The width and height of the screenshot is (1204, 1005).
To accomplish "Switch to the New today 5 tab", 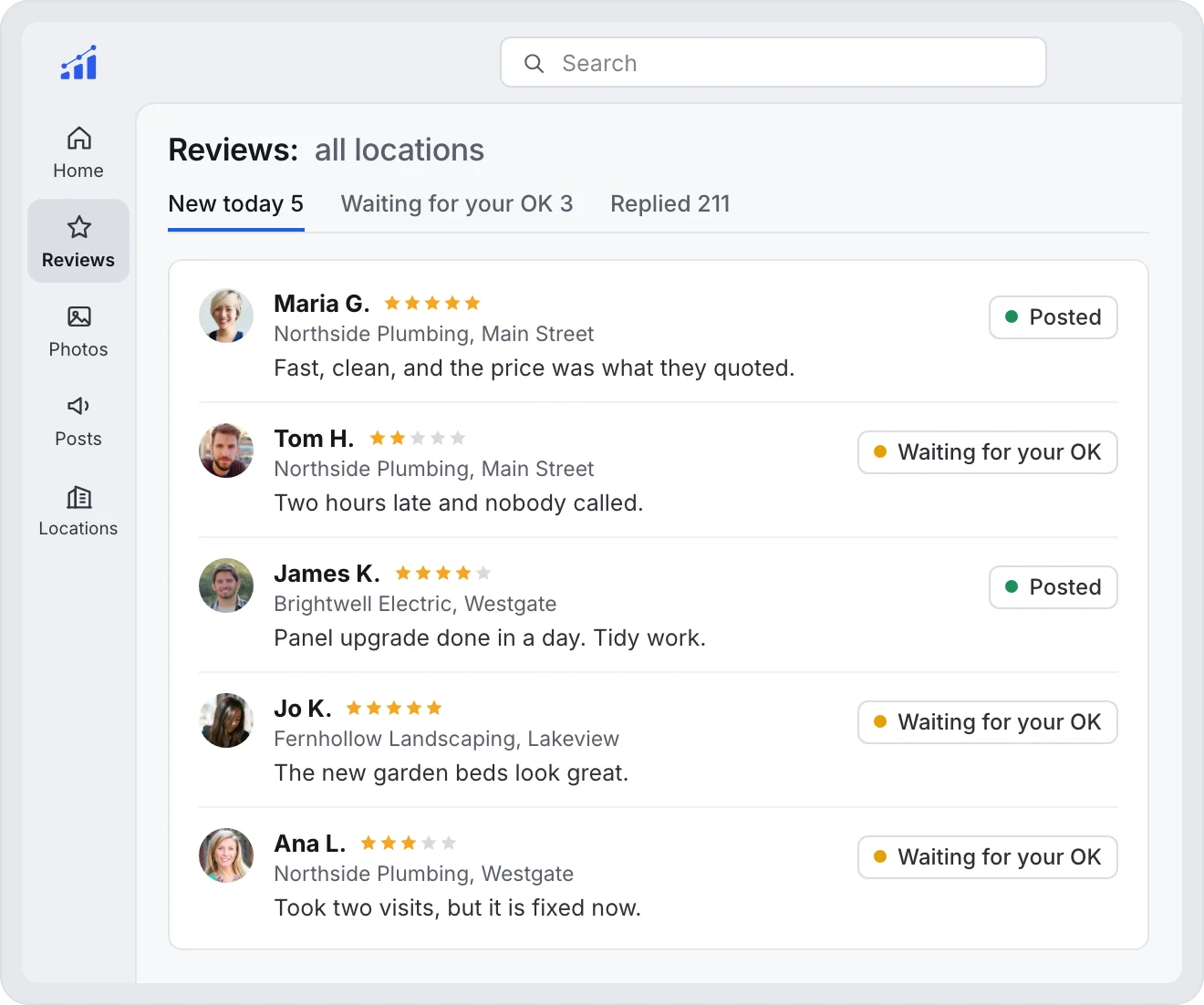I will click(236, 204).
